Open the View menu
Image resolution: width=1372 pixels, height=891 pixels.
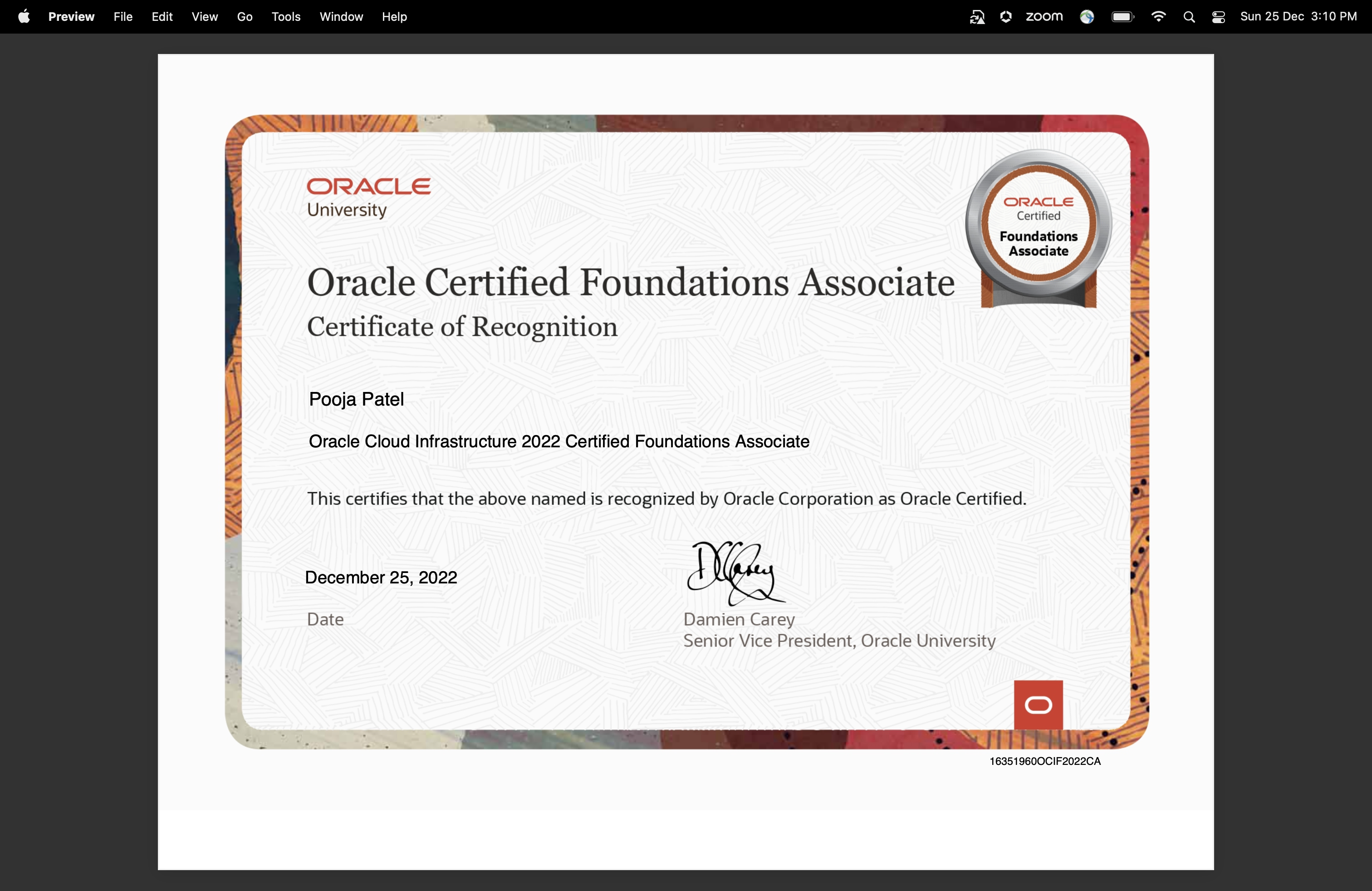click(205, 17)
